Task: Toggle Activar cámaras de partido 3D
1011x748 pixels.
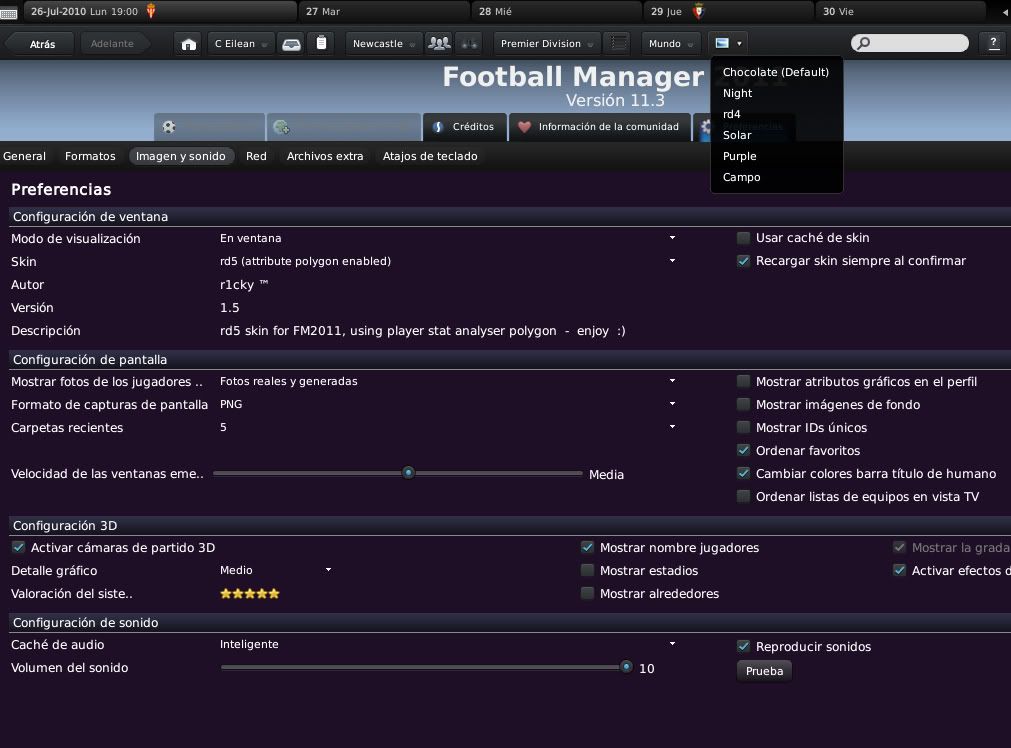Action: [x=19, y=547]
